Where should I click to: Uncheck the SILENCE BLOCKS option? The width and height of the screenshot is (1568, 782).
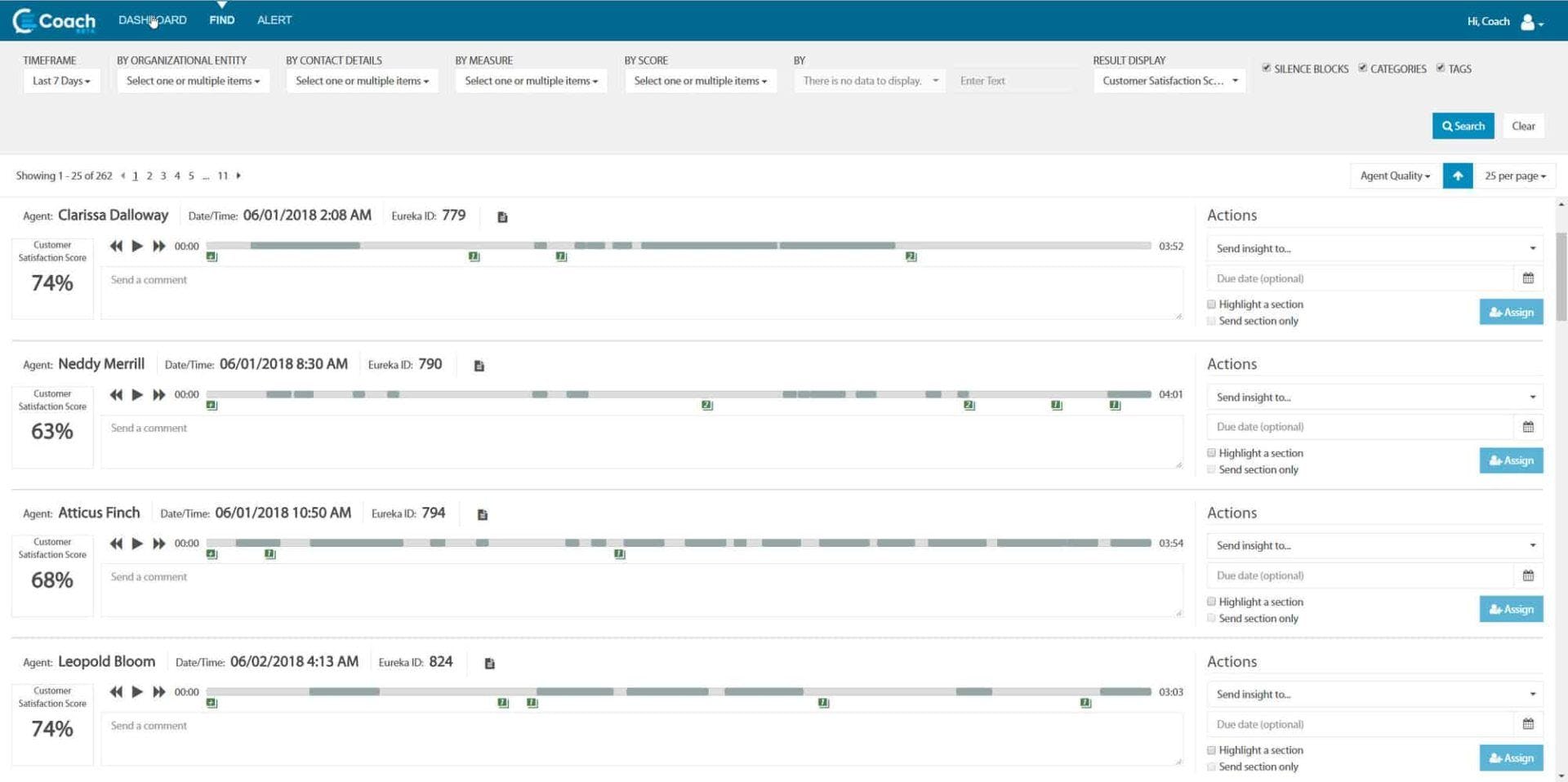tap(1267, 68)
